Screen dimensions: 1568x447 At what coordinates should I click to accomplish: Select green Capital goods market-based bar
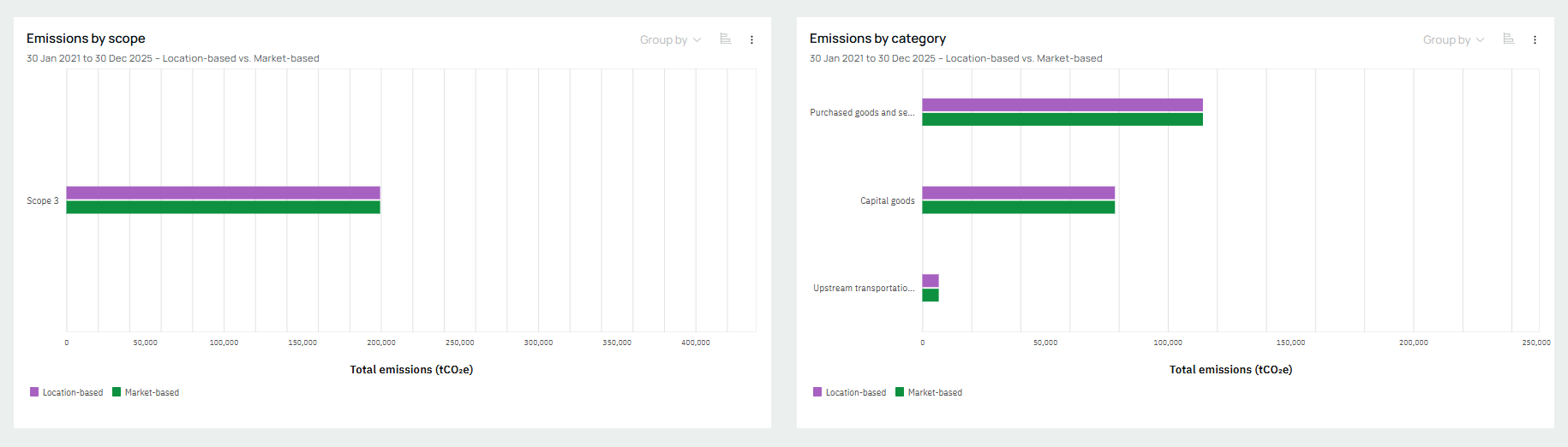[x=1018, y=207]
